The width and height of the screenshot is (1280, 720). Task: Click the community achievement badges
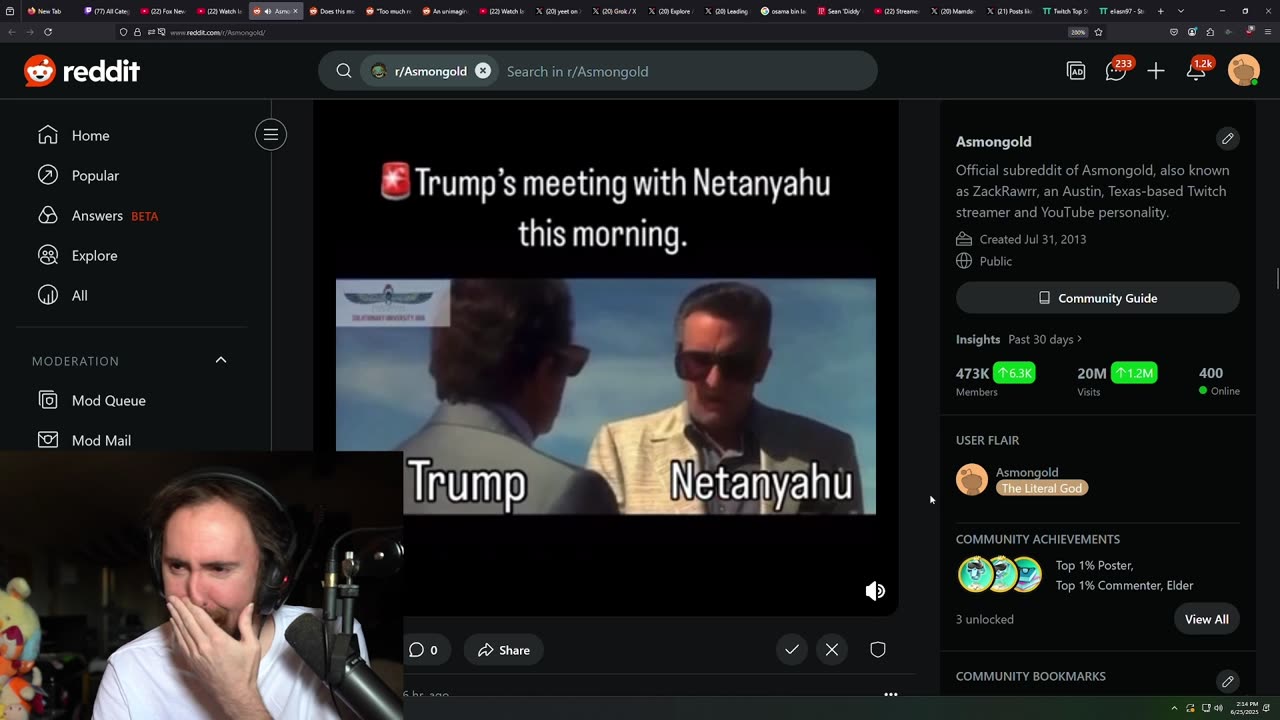tap(1000, 575)
